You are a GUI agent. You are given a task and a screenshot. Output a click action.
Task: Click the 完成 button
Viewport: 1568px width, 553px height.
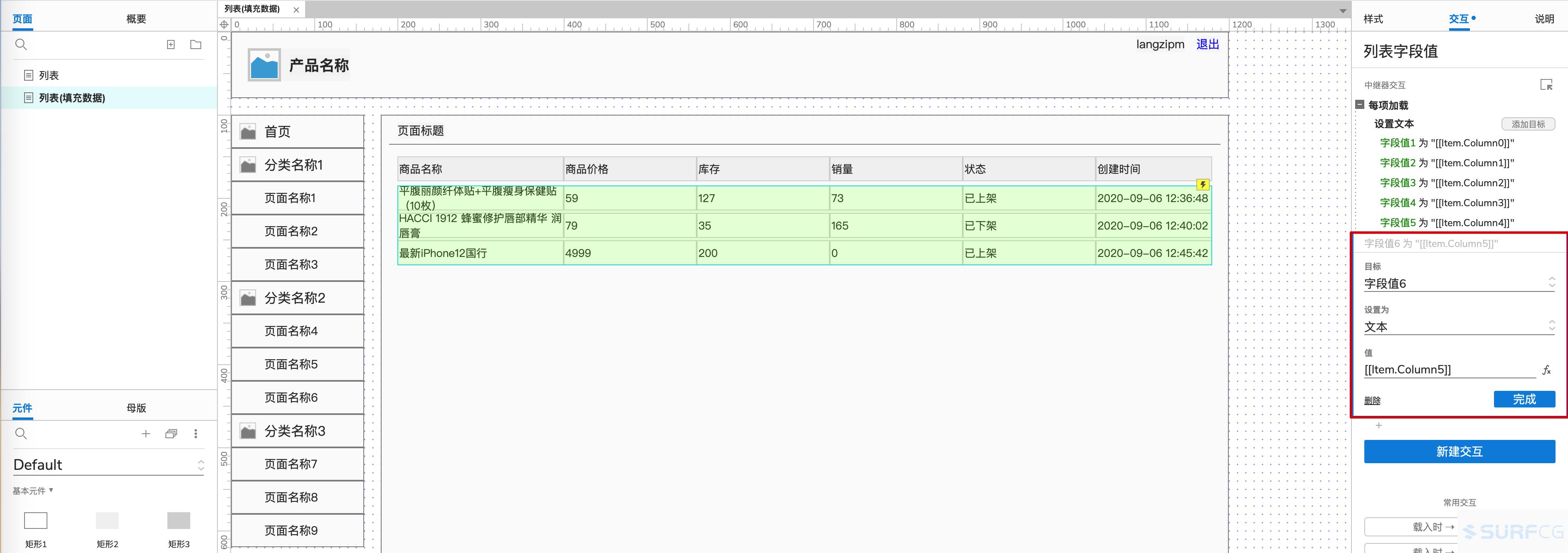point(1524,400)
